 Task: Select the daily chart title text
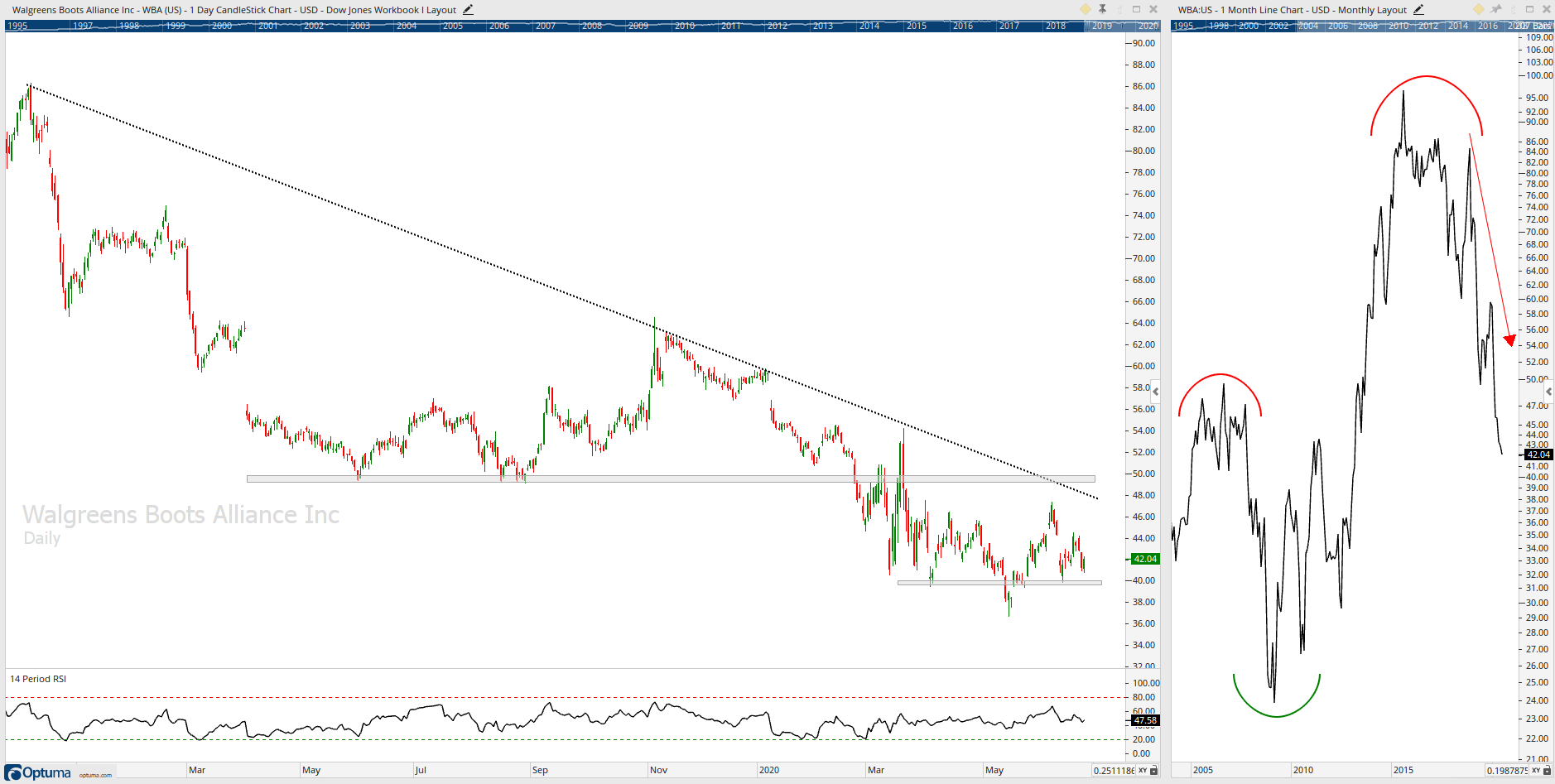click(234, 10)
